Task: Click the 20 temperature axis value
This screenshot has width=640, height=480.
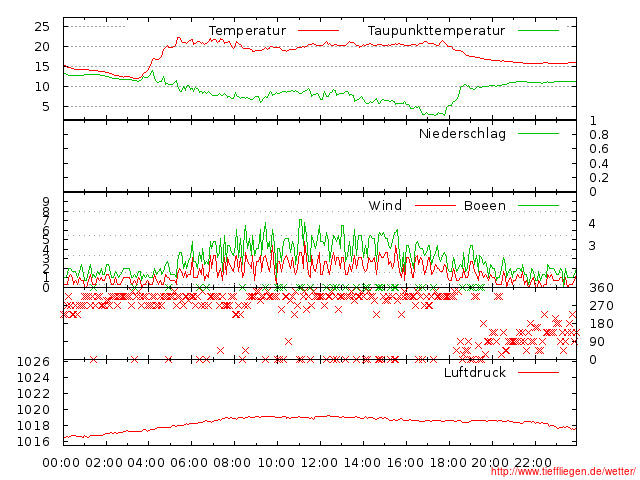Action: pyautogui.click(x=42, y=47)
